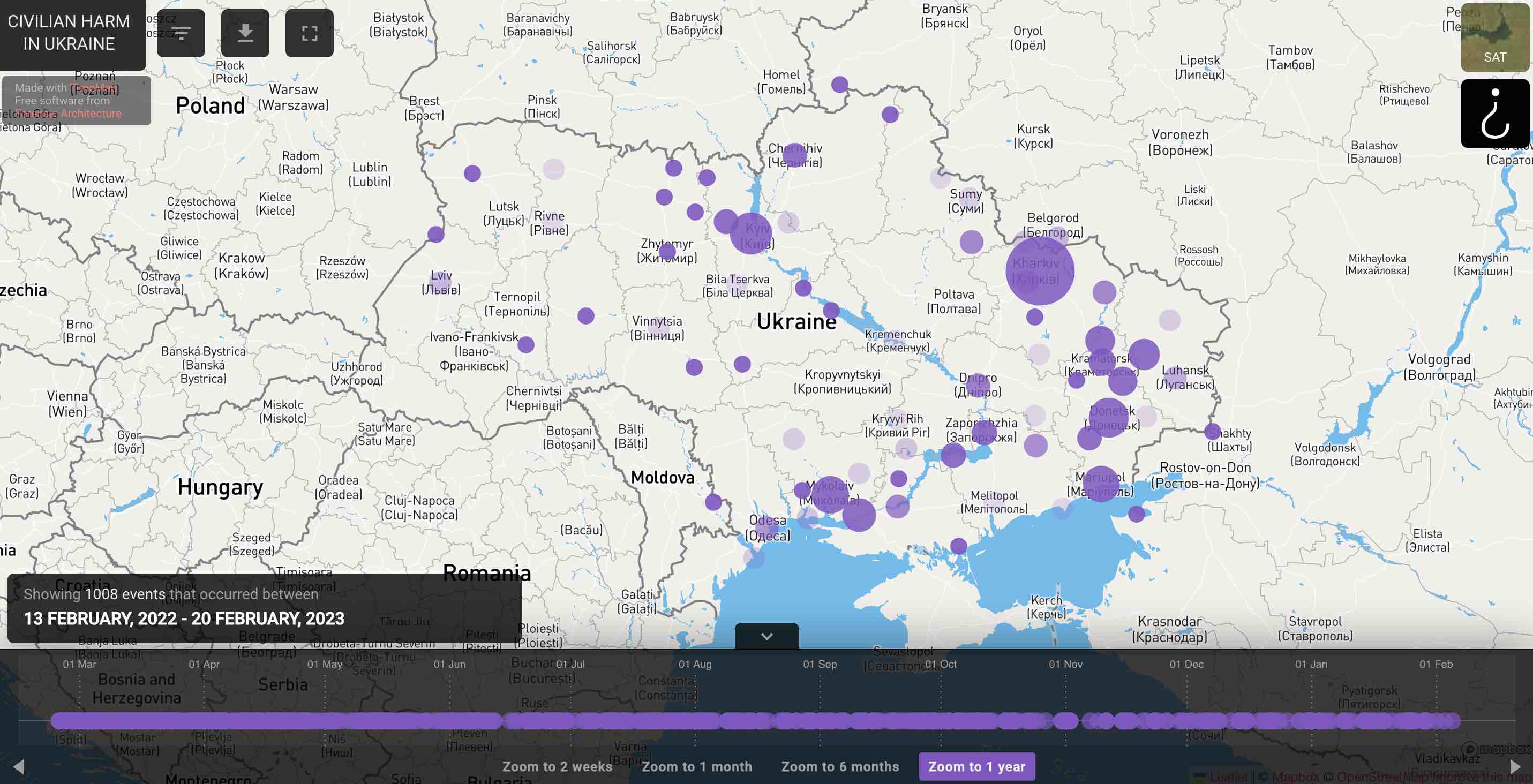The width and height of the screenshot is (1533, 784).
Task: Select Zoom to 6 months
Action: pyautogui.click(x=840, y=766)
